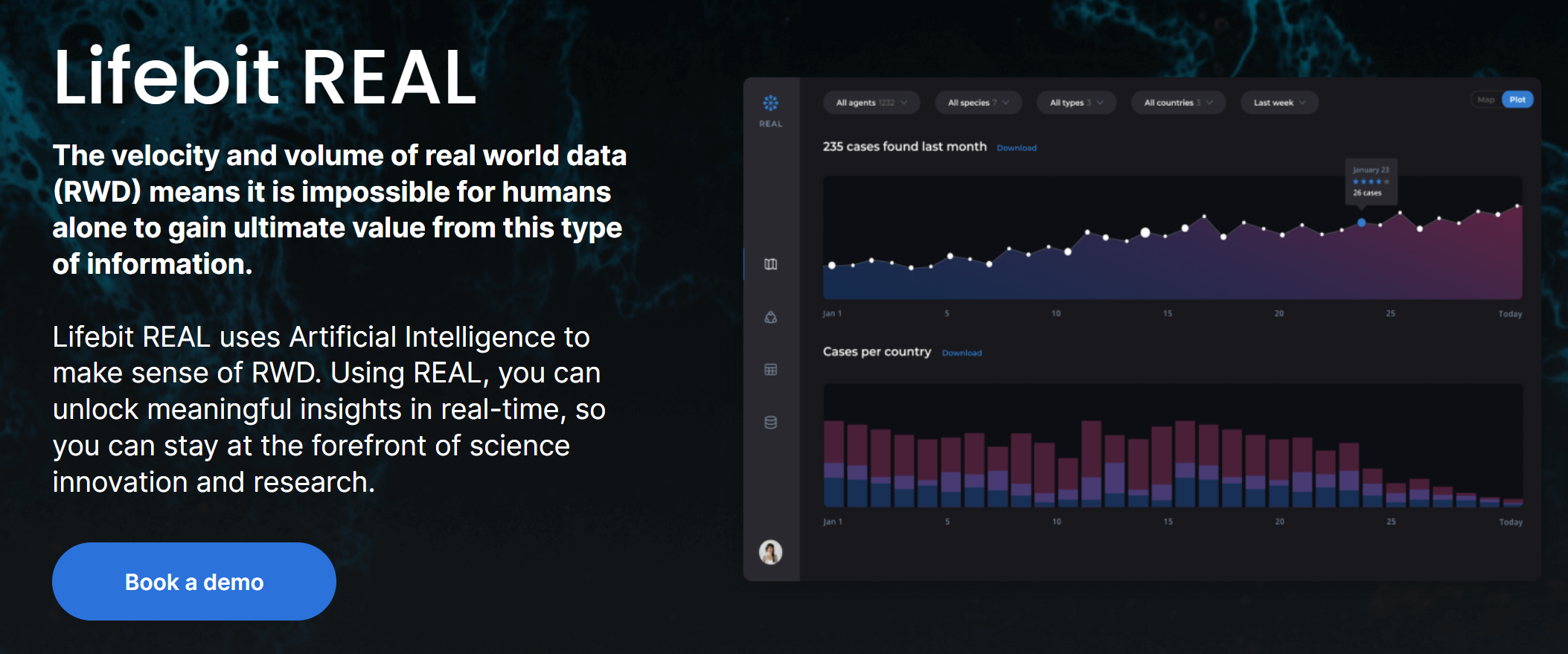Download the Cases per country data
Screen dimensions: 1568x654
coord(961,353)
